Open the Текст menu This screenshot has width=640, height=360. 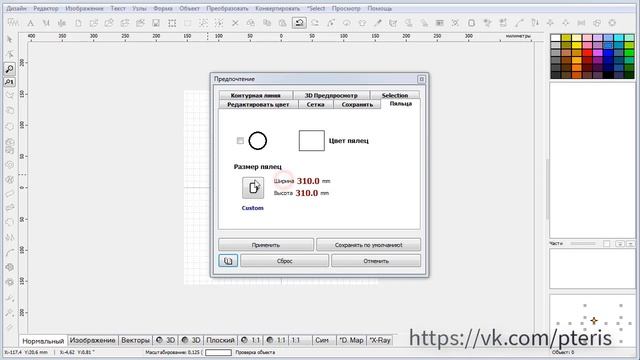point(118,9)
